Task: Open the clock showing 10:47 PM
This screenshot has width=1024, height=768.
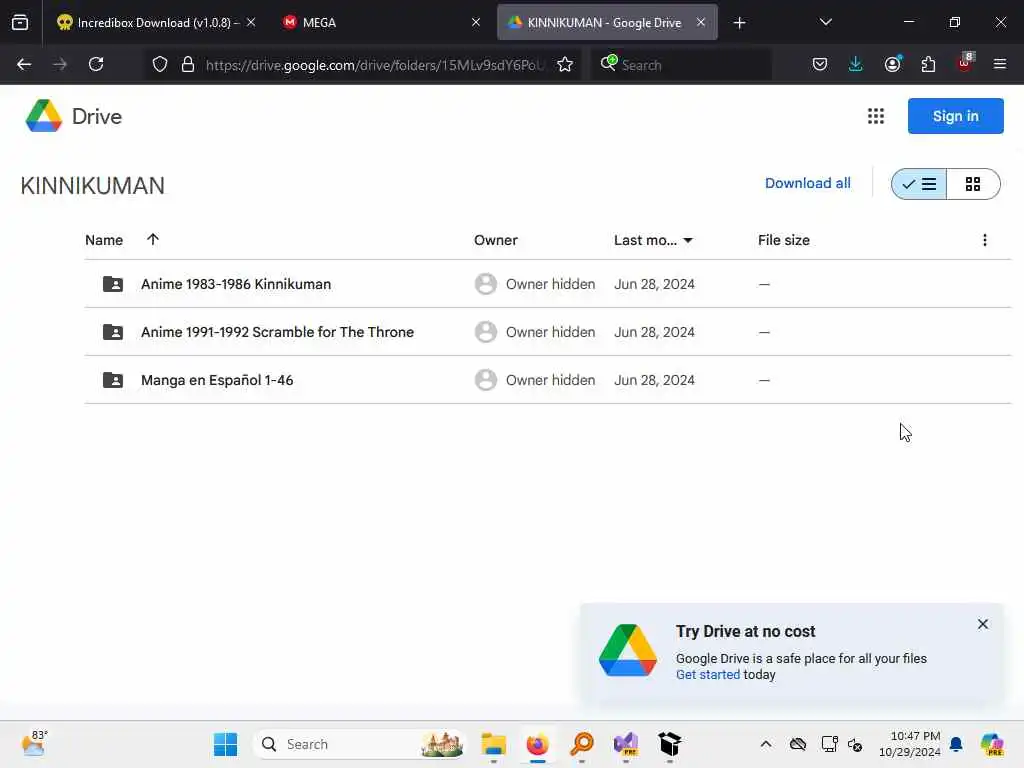Action: [x=910, y=744]
